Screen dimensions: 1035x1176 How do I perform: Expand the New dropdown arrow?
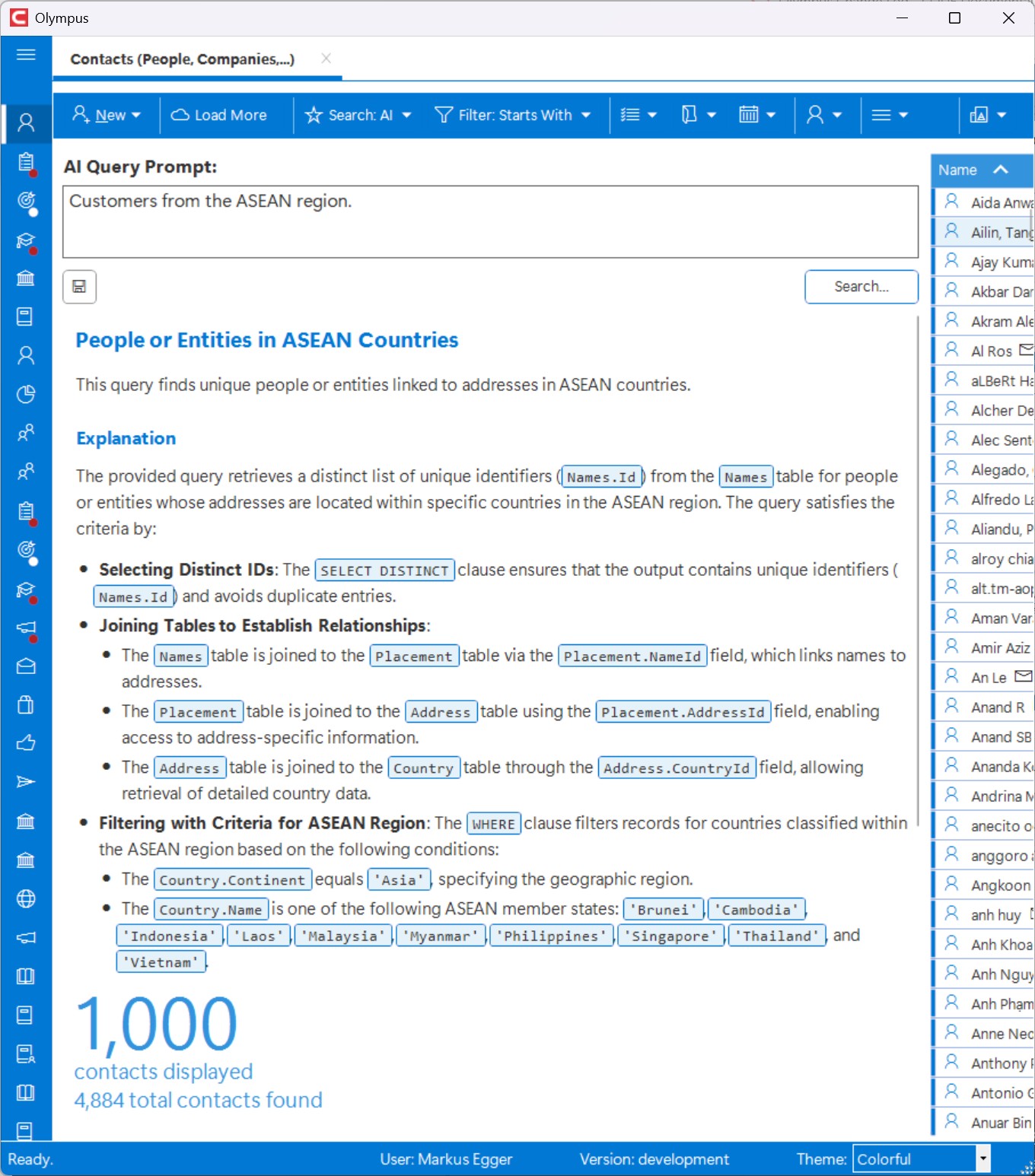click(x=136, y=116)
